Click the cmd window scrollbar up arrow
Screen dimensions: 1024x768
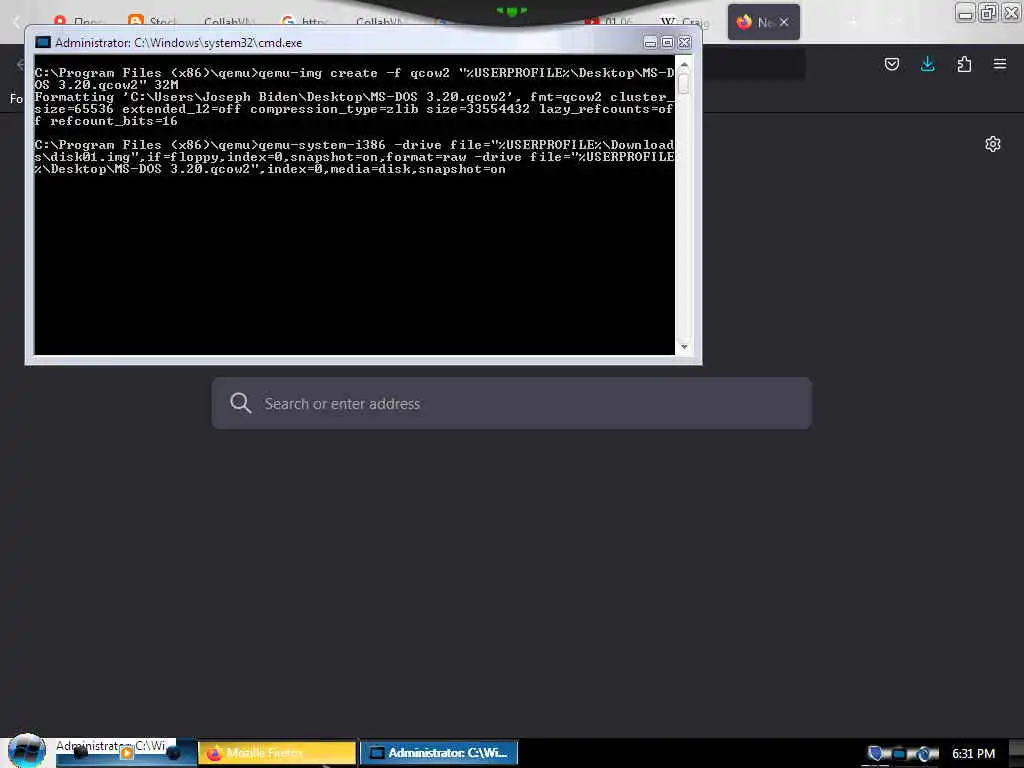[x=684, y=65]
